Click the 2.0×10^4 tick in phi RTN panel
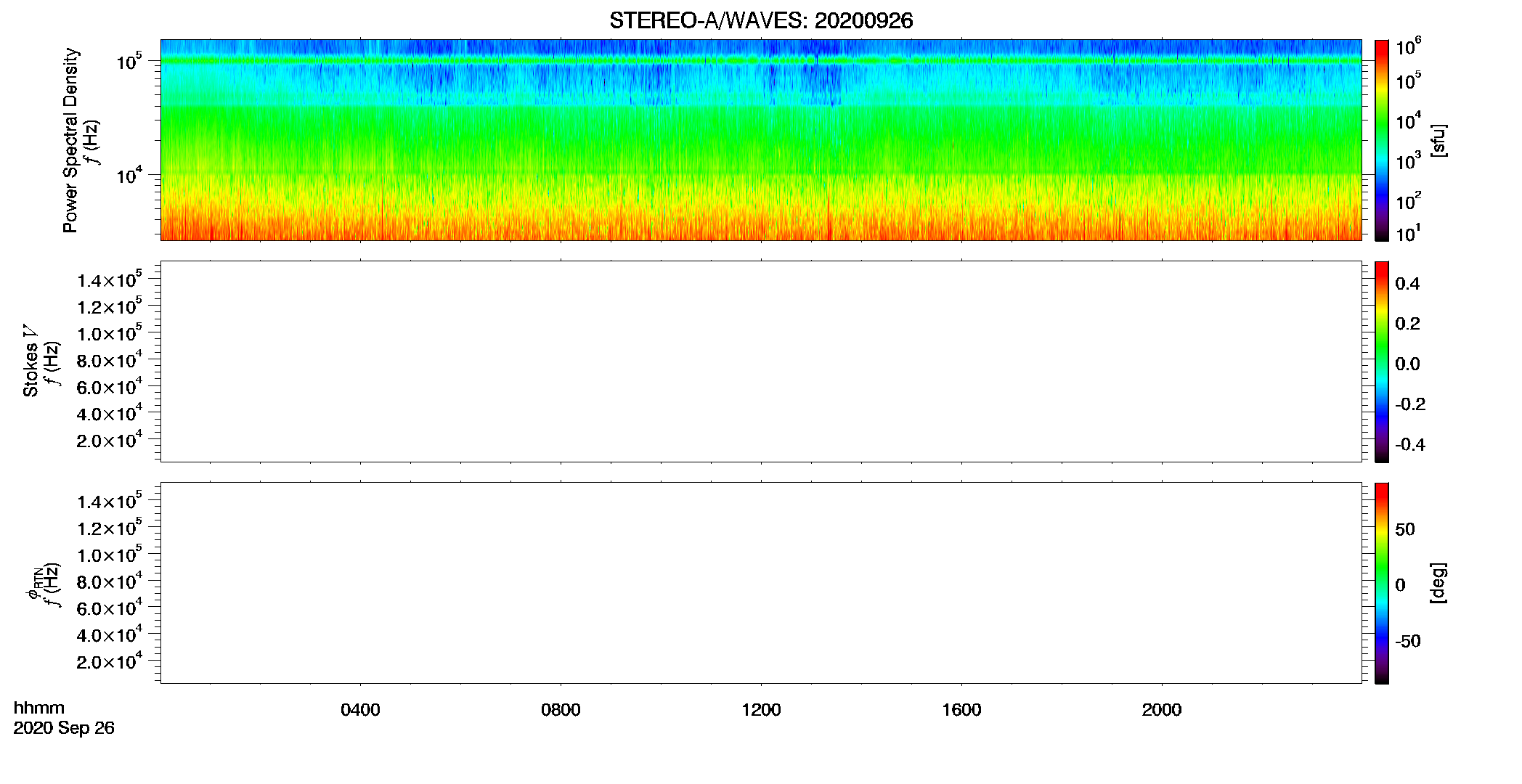This screenshot has height=784, width=1522. [110, 660]
